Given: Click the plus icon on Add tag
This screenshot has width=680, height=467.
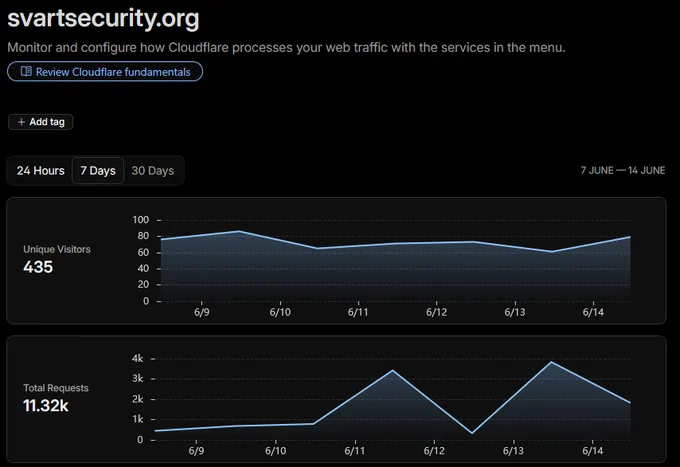Looking at the screenshot, I should tap(21, 122).
